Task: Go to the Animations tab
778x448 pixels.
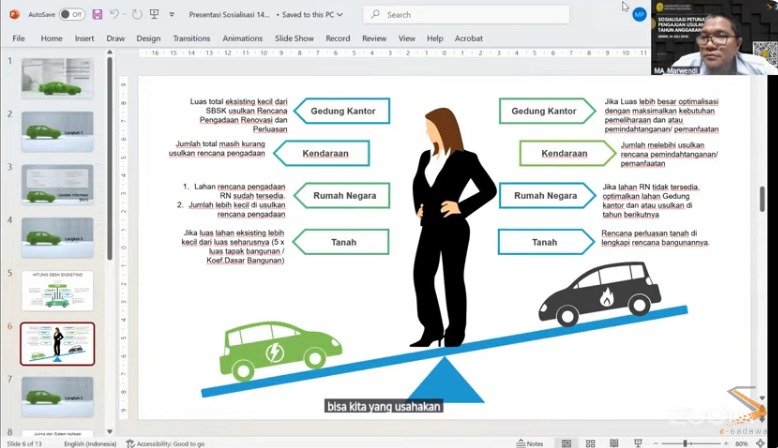Action: pos(243,38)
